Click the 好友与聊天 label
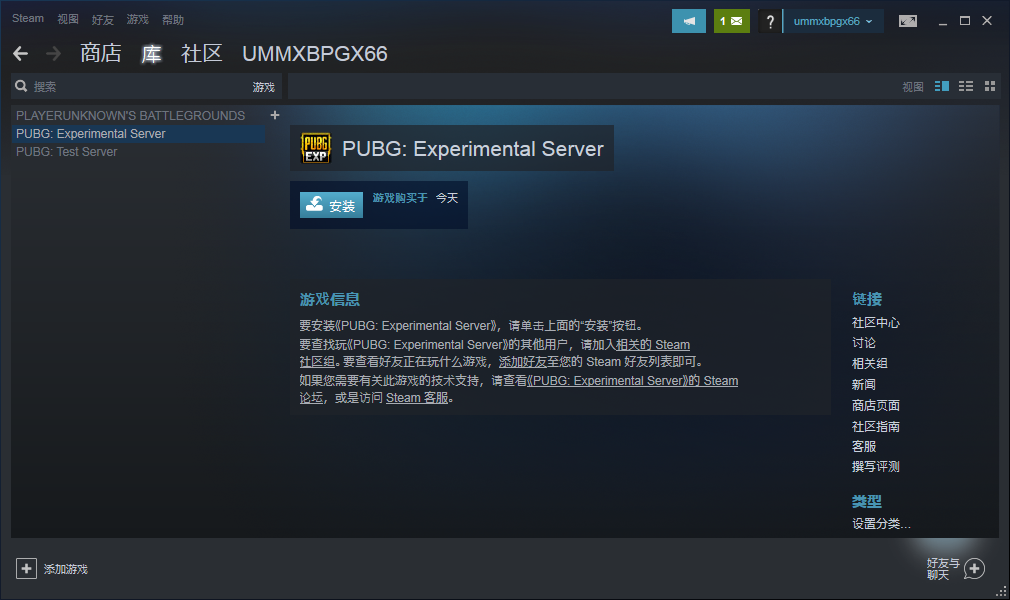The width and height of the screenshot is (1010, 600). click(943, 569)
